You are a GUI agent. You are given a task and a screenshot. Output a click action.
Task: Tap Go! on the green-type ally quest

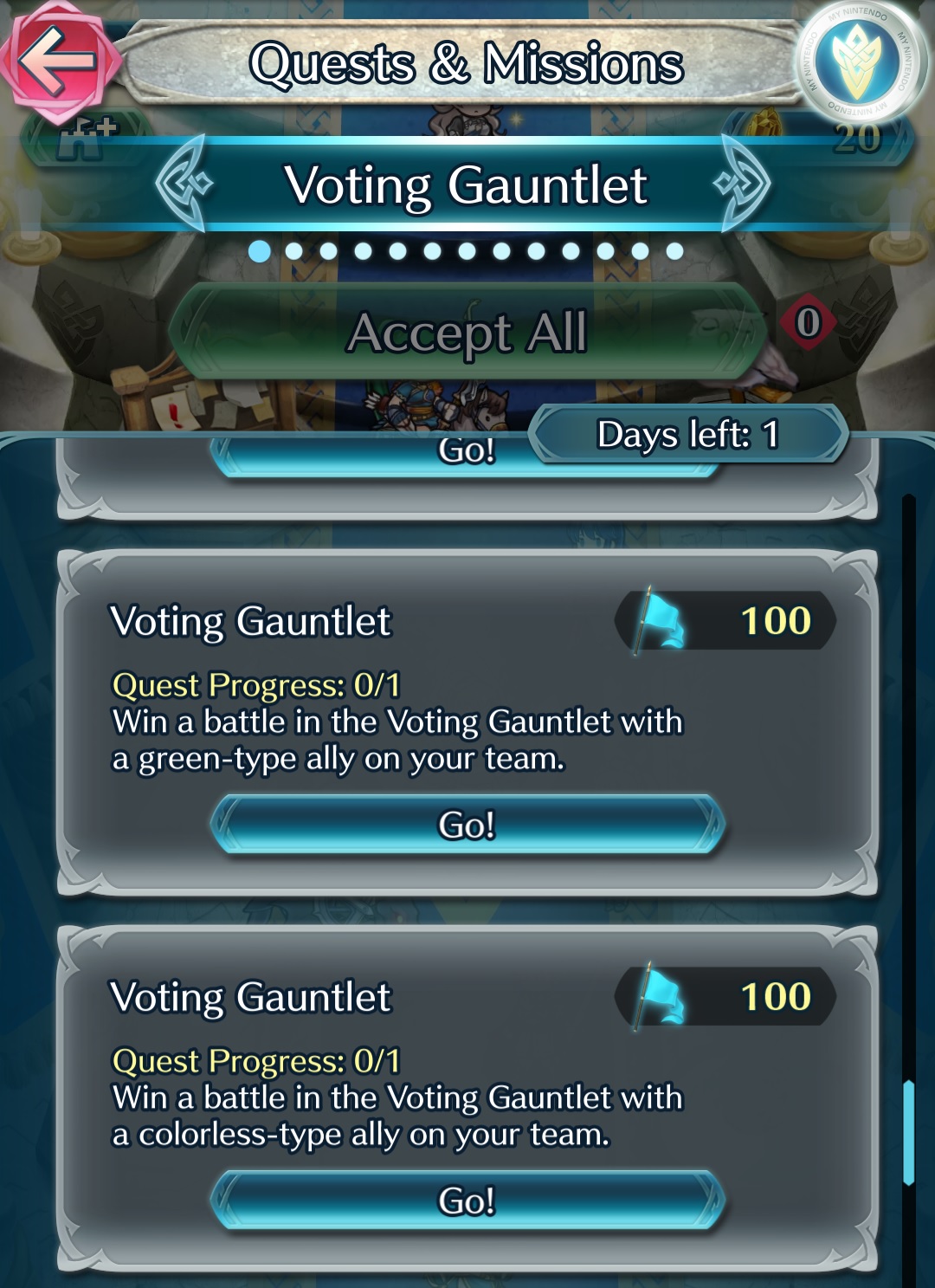[467, 825]
